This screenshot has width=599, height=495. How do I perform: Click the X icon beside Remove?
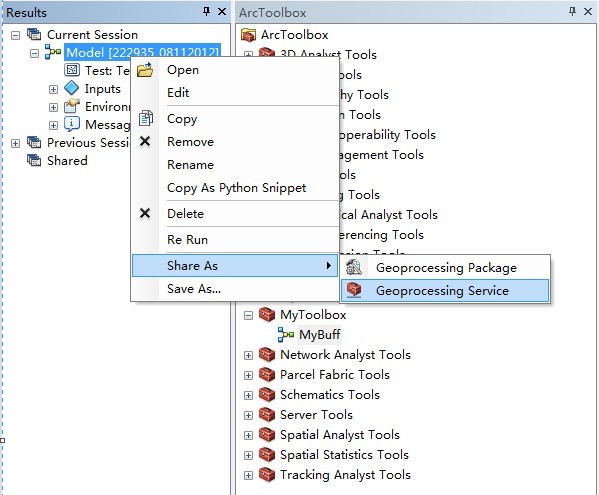[x=145, y=141]
